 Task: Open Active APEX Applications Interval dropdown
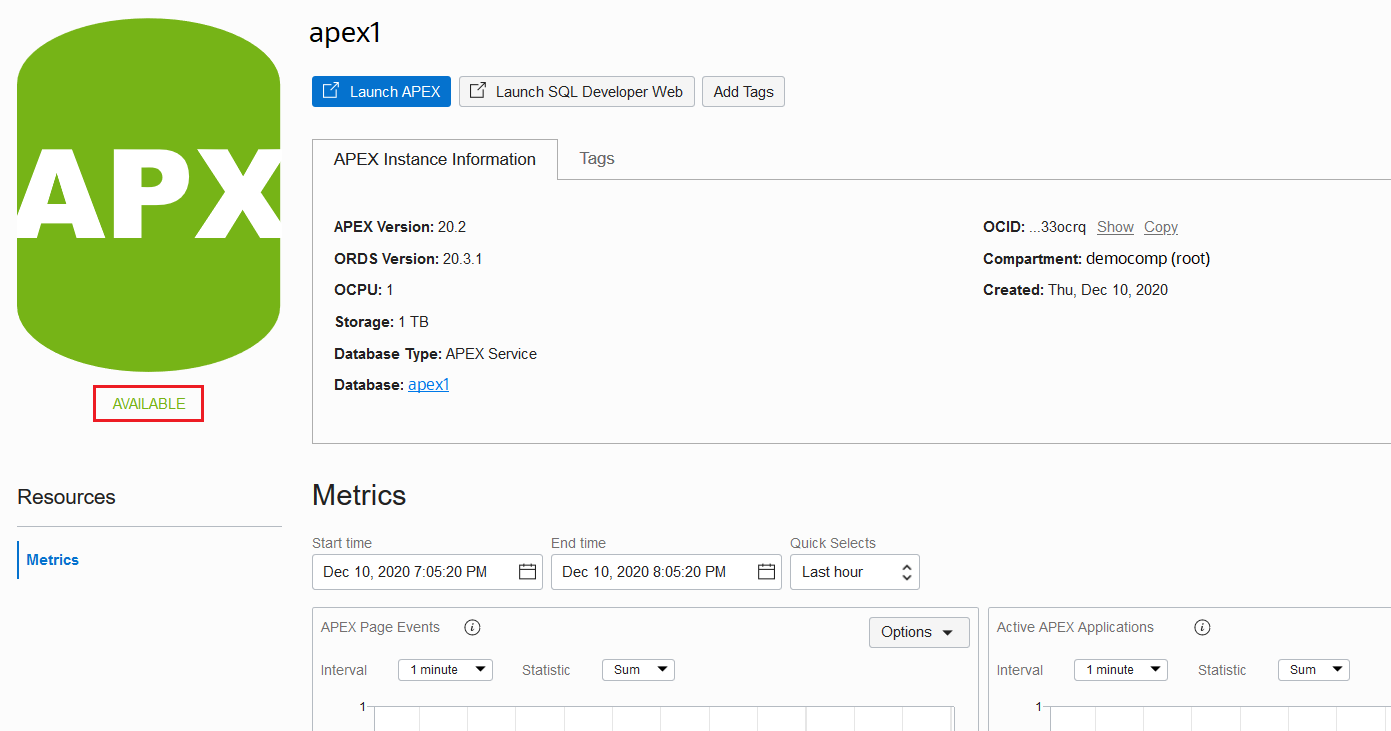click(x=1121, y=670)
